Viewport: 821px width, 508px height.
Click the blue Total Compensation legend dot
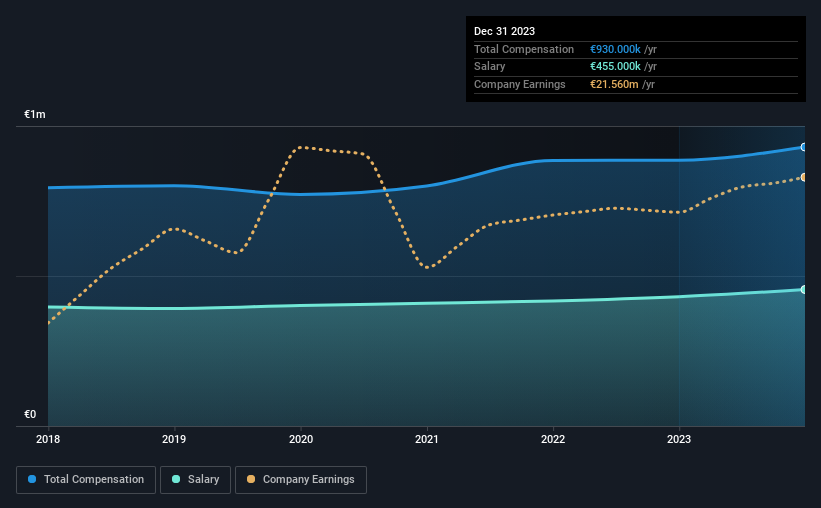tap(32, 479)
